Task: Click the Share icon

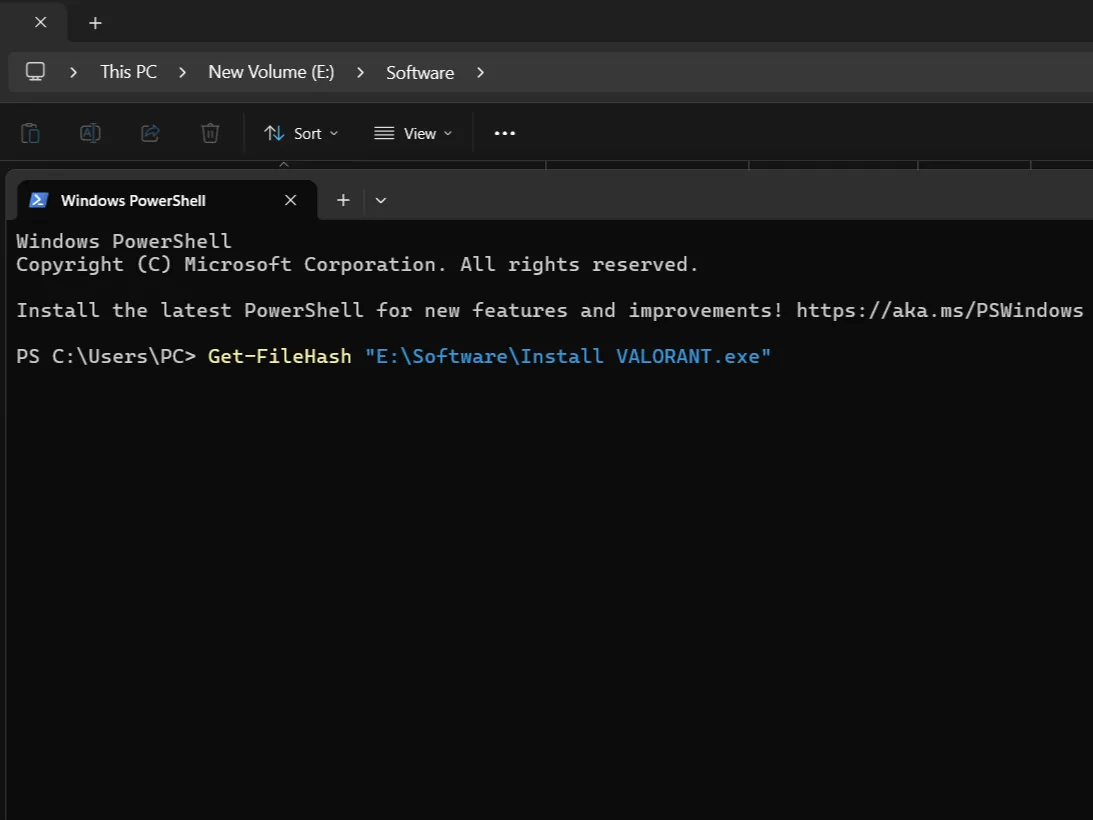Action: pyautogui.click(x=150, y=132)
